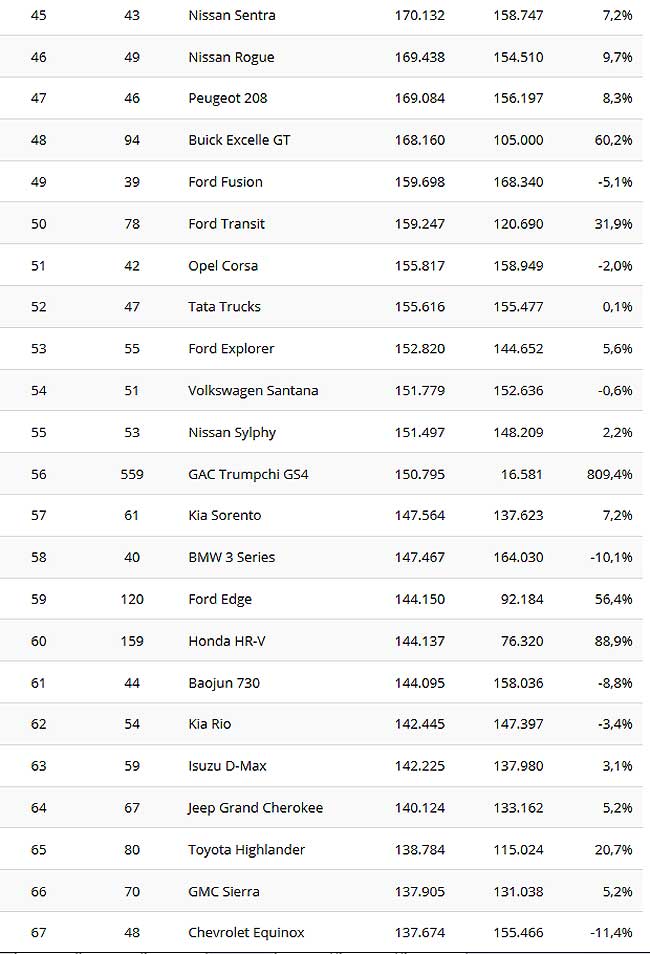Click the Jeep Grand Cherokee name
This screenshot has height=954, width=650.
(255, 808)
